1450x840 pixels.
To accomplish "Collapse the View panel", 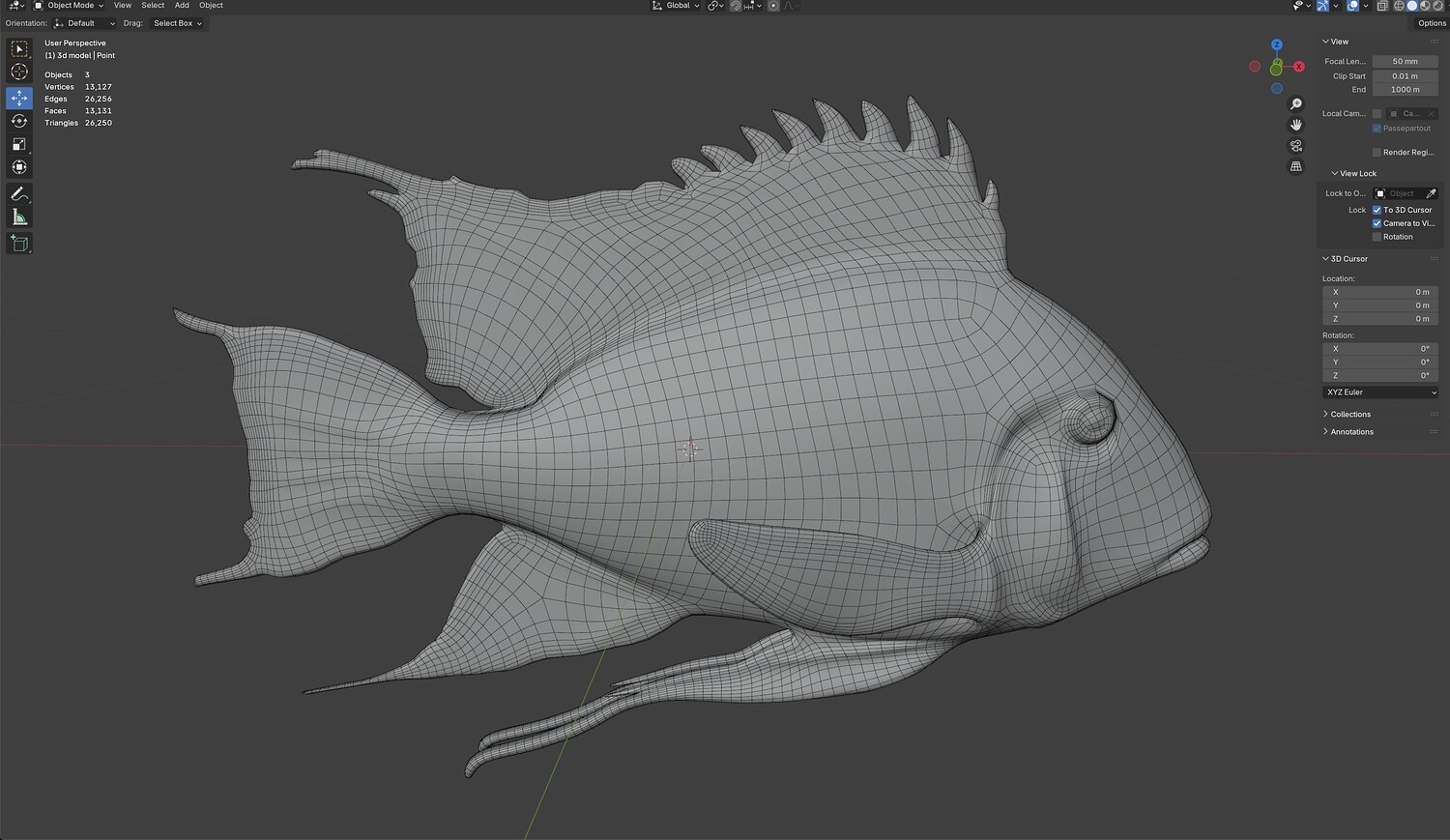I will tap(1335, 42).
